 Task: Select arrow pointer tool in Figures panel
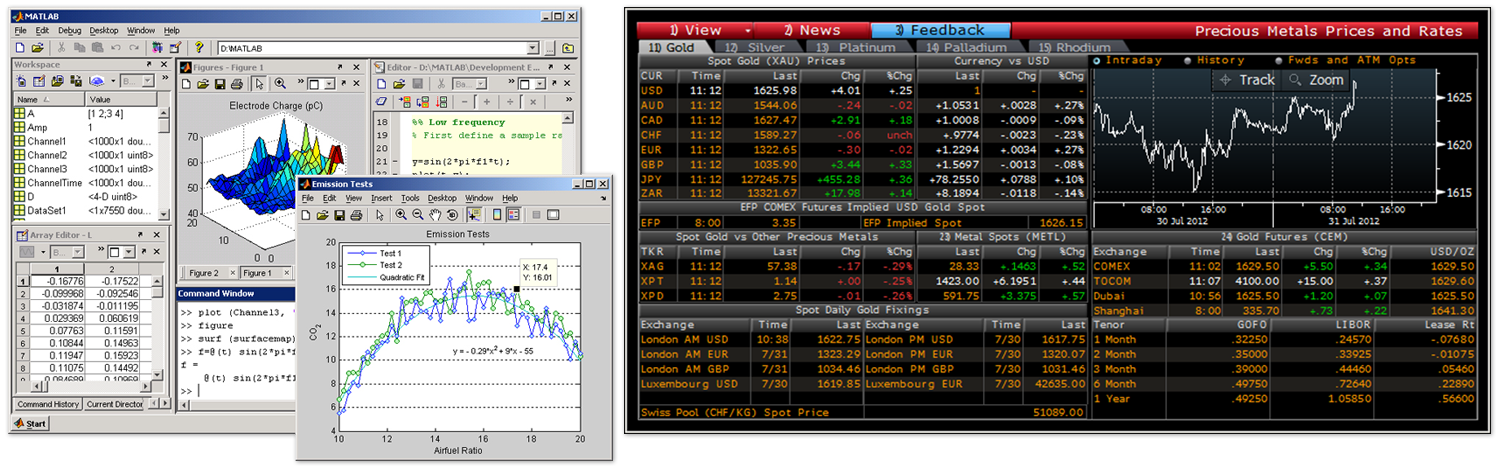point(259,84)
